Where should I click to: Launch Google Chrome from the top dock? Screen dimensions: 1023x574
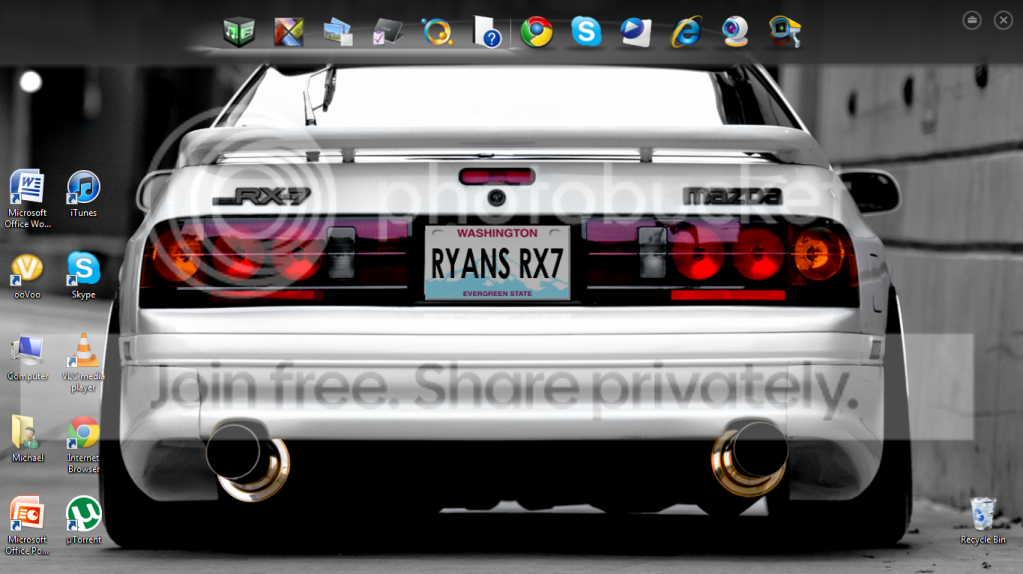click(x=536, y=31)
